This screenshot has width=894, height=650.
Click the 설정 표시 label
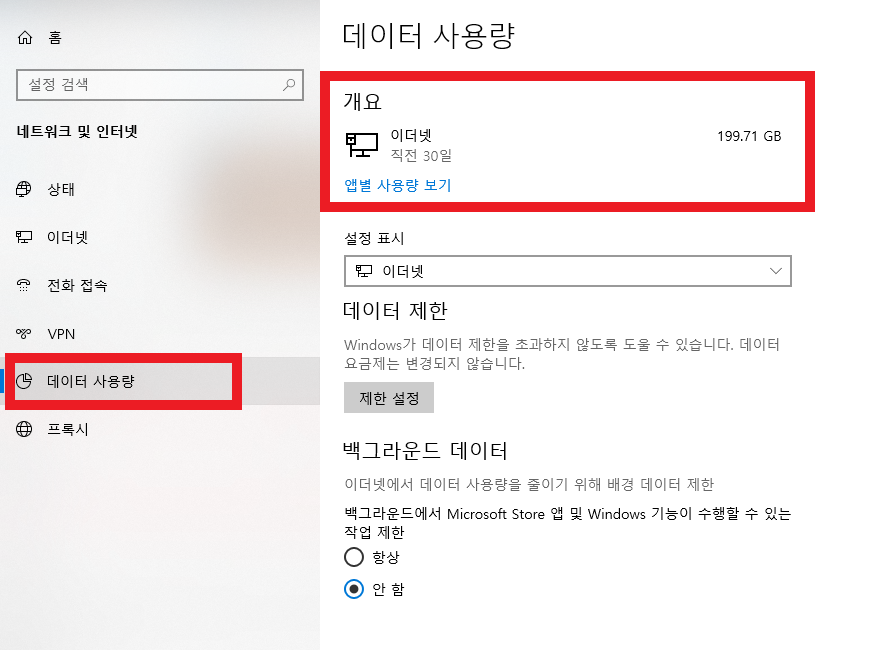375,238
